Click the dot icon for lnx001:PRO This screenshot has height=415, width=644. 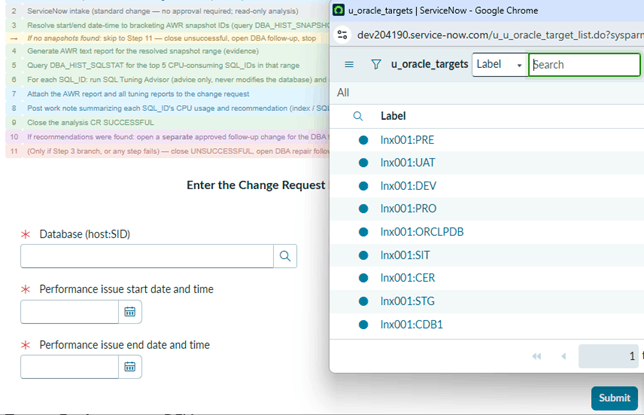pos(363,209)
